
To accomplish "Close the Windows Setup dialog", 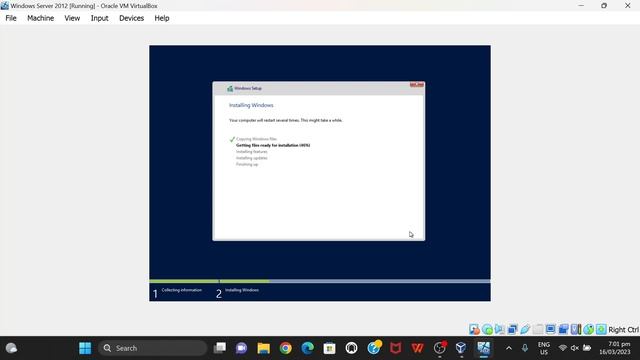I will pyautogui.click(x=417, y=84).
